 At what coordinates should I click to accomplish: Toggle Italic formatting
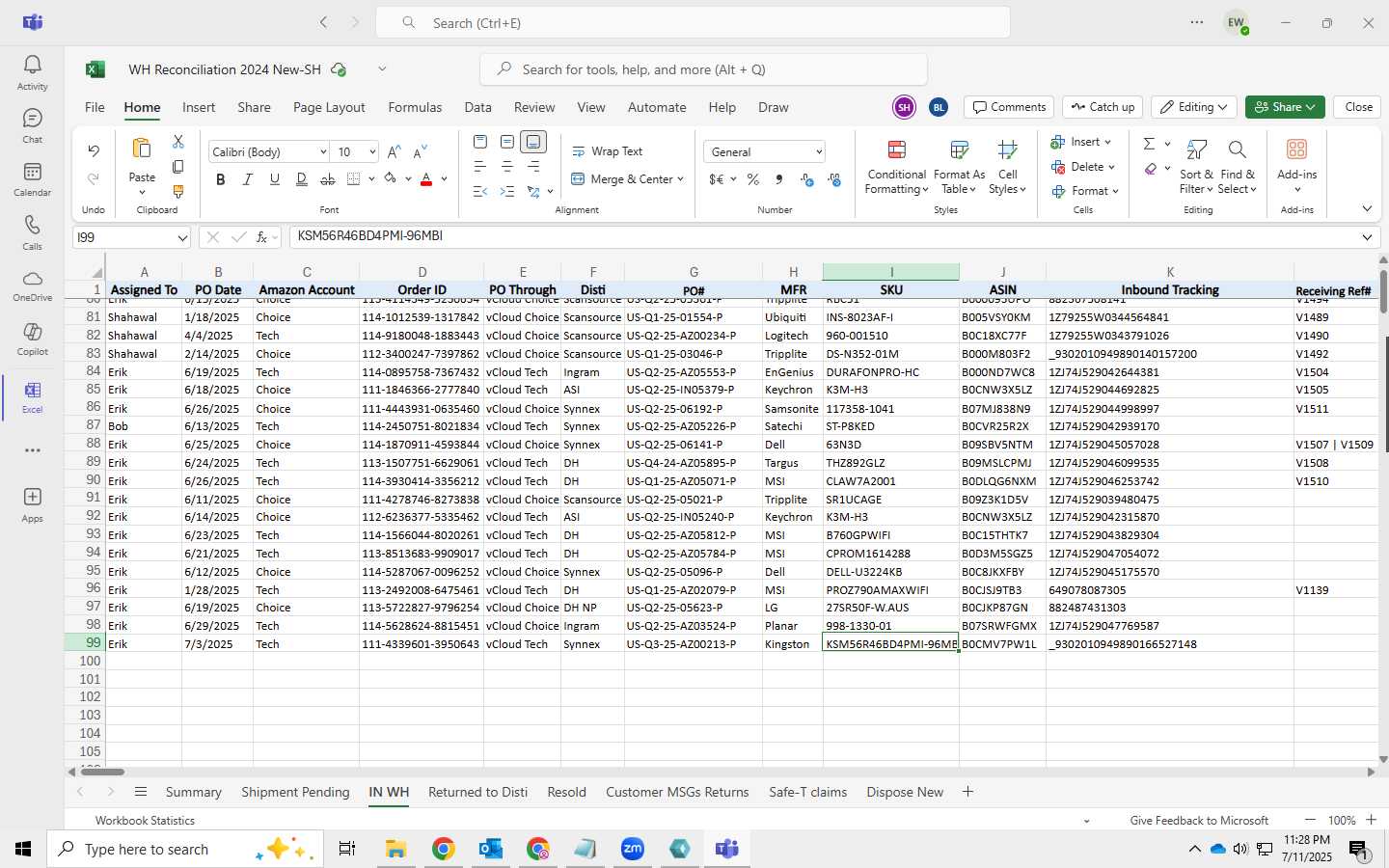[248, 179]
